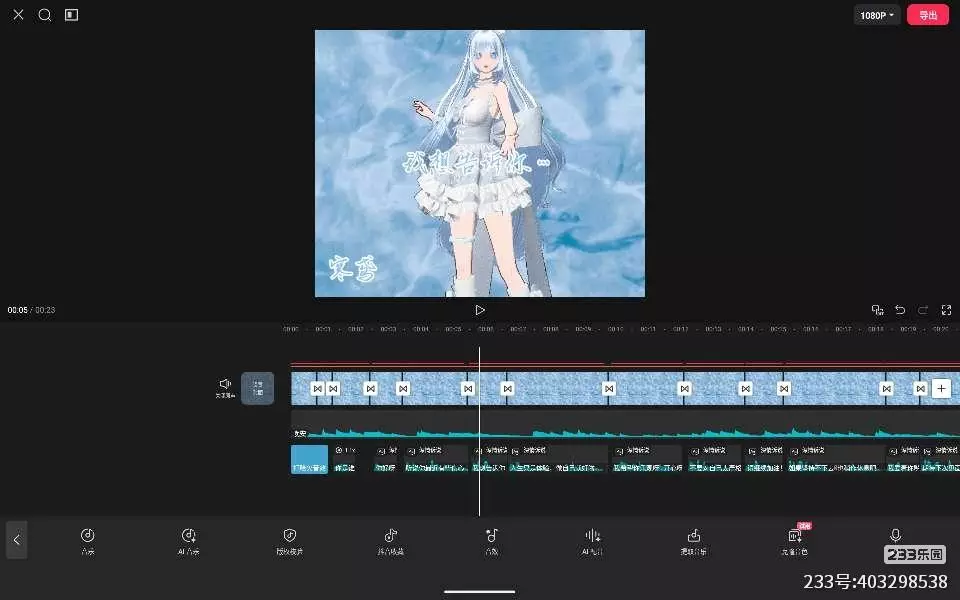Open the AI voice waveform tool
The image size is (960, 600).
pos(592,541)
